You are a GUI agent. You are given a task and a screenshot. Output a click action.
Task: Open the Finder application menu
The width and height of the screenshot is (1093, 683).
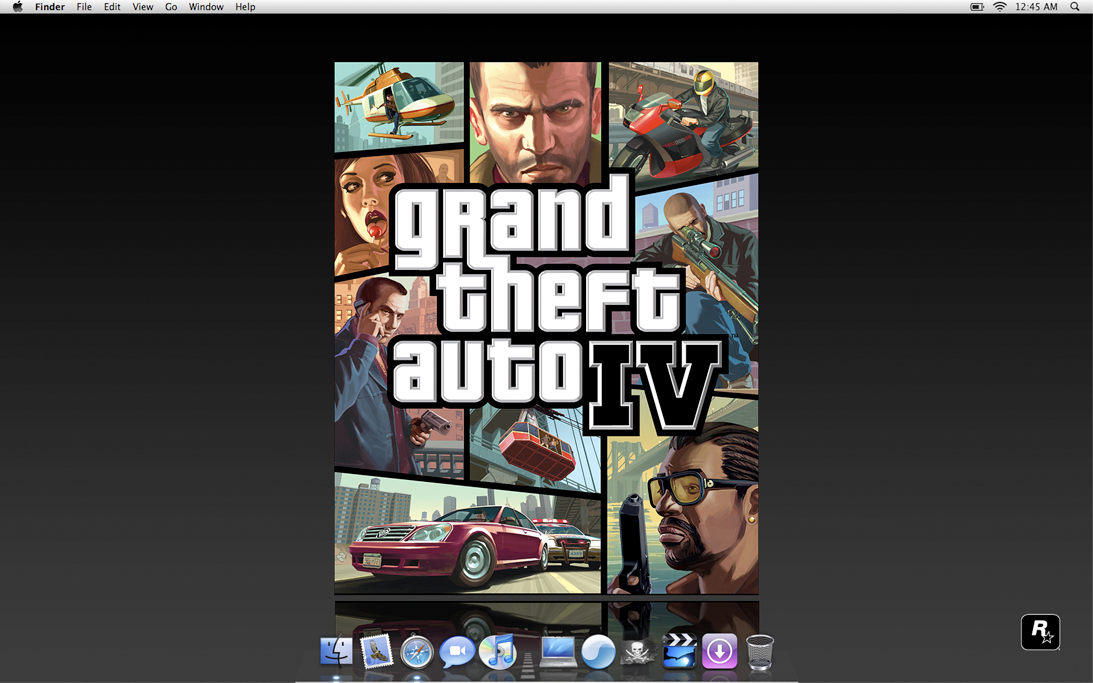tap(49, 7)
